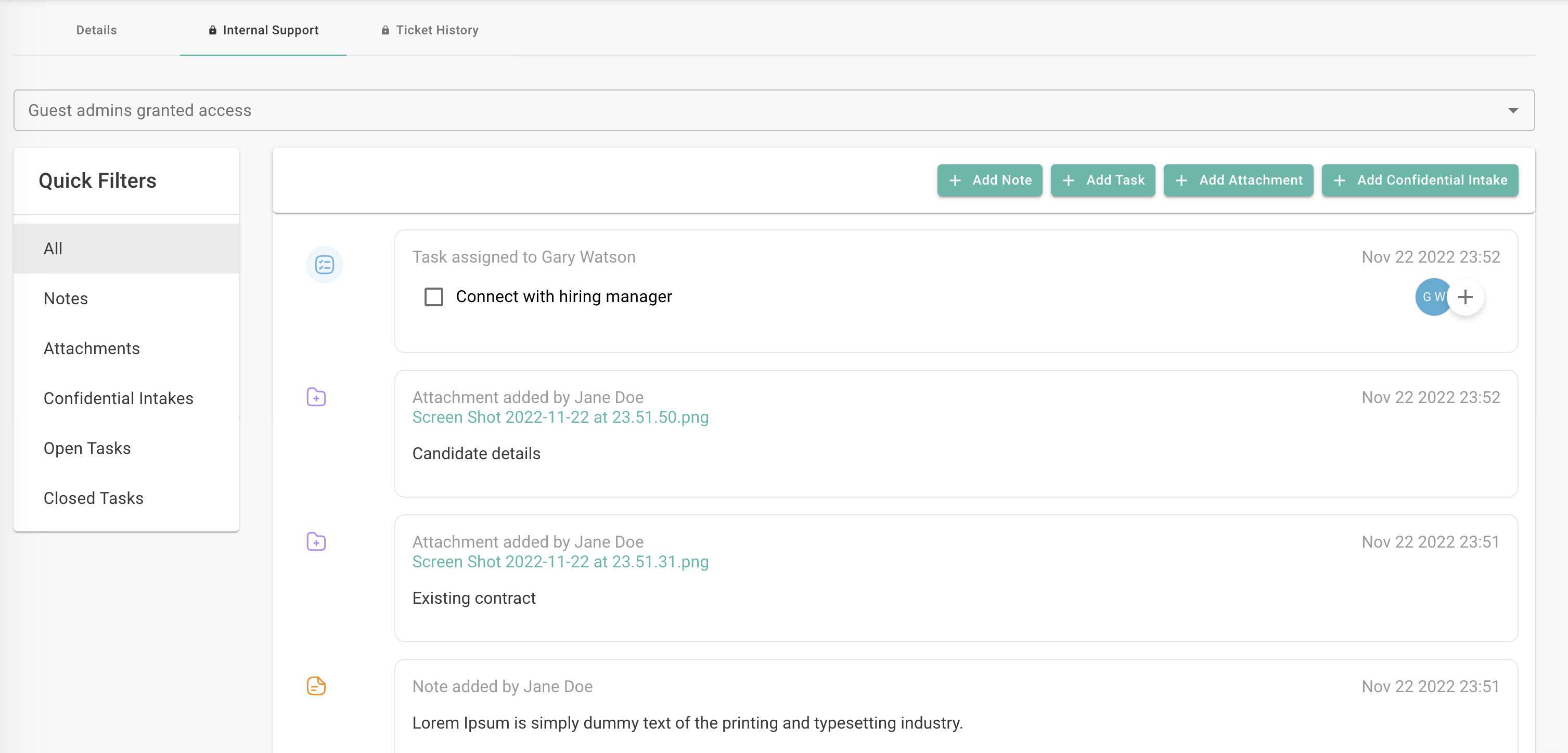Open the Ticket History tab
Viewport: 1568px width, 753px height.
436,30
